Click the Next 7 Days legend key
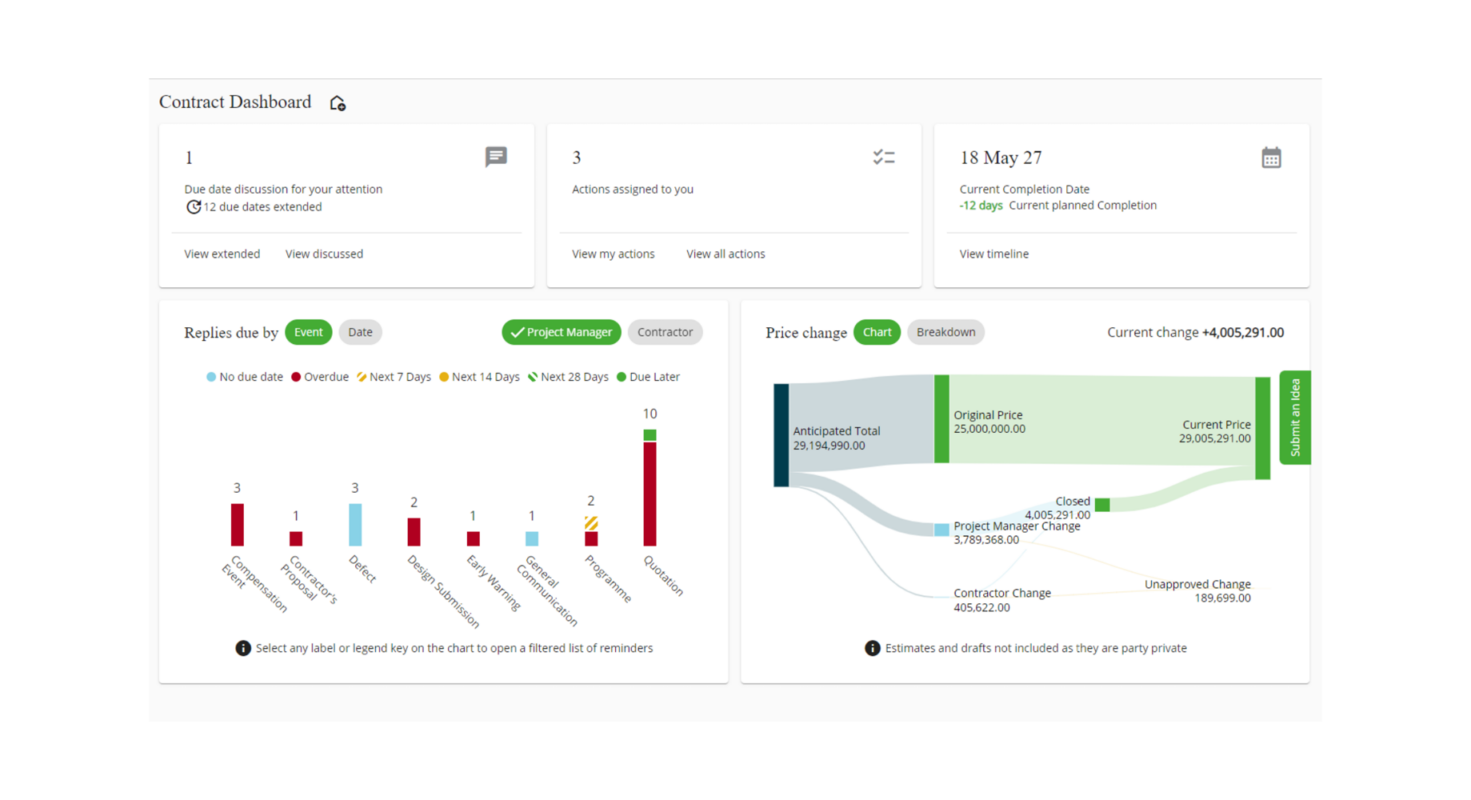 tap(394, 377)
